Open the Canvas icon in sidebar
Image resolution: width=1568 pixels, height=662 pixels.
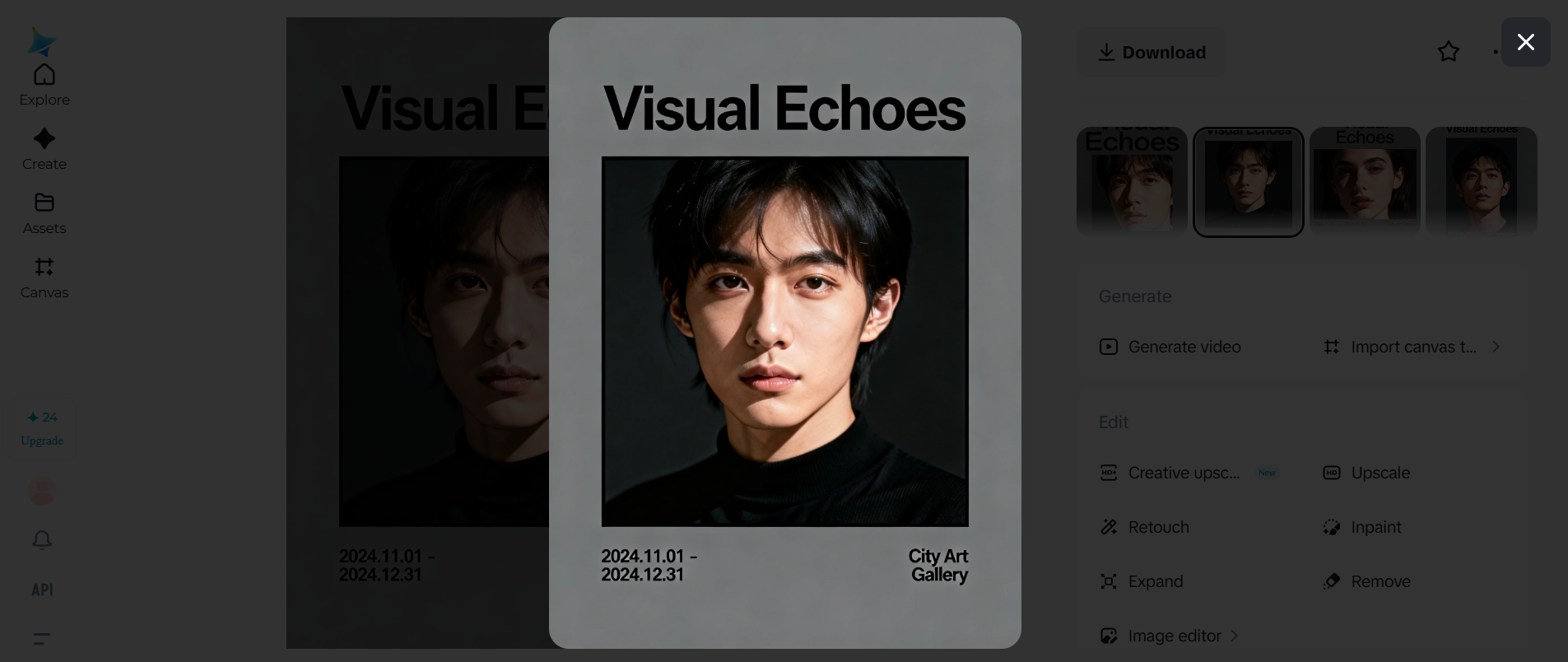coord(44,267)
